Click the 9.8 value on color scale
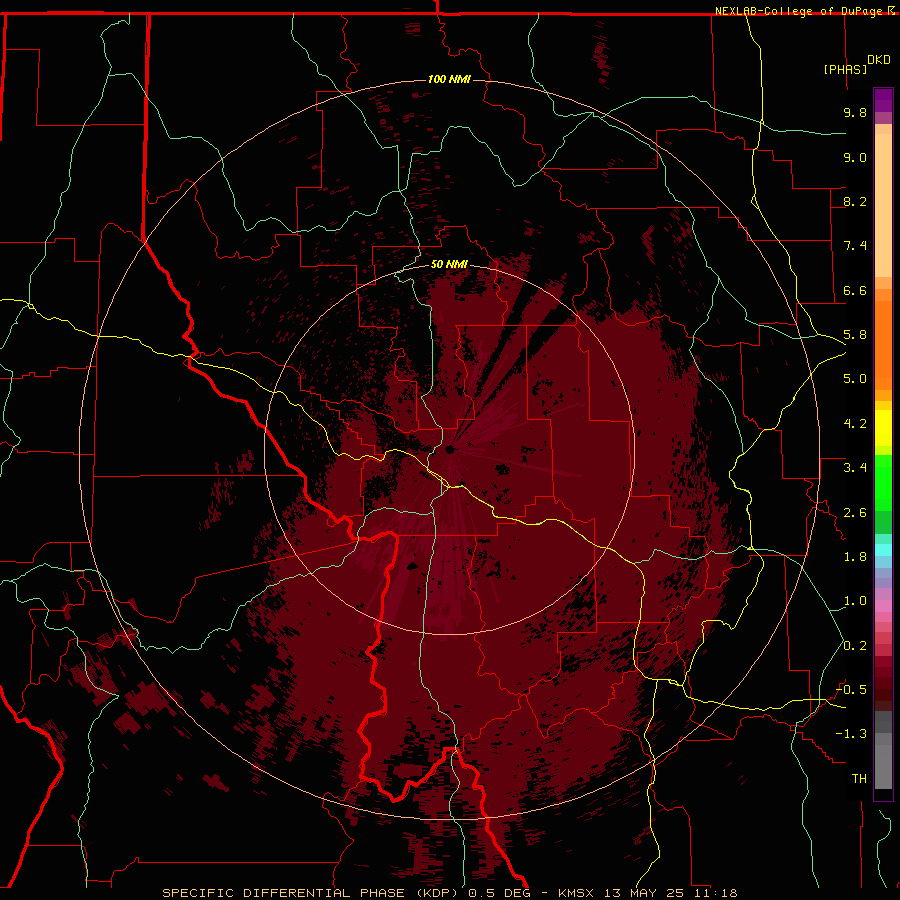The width and height of the screenshot is (900, 900). (855, 112)
